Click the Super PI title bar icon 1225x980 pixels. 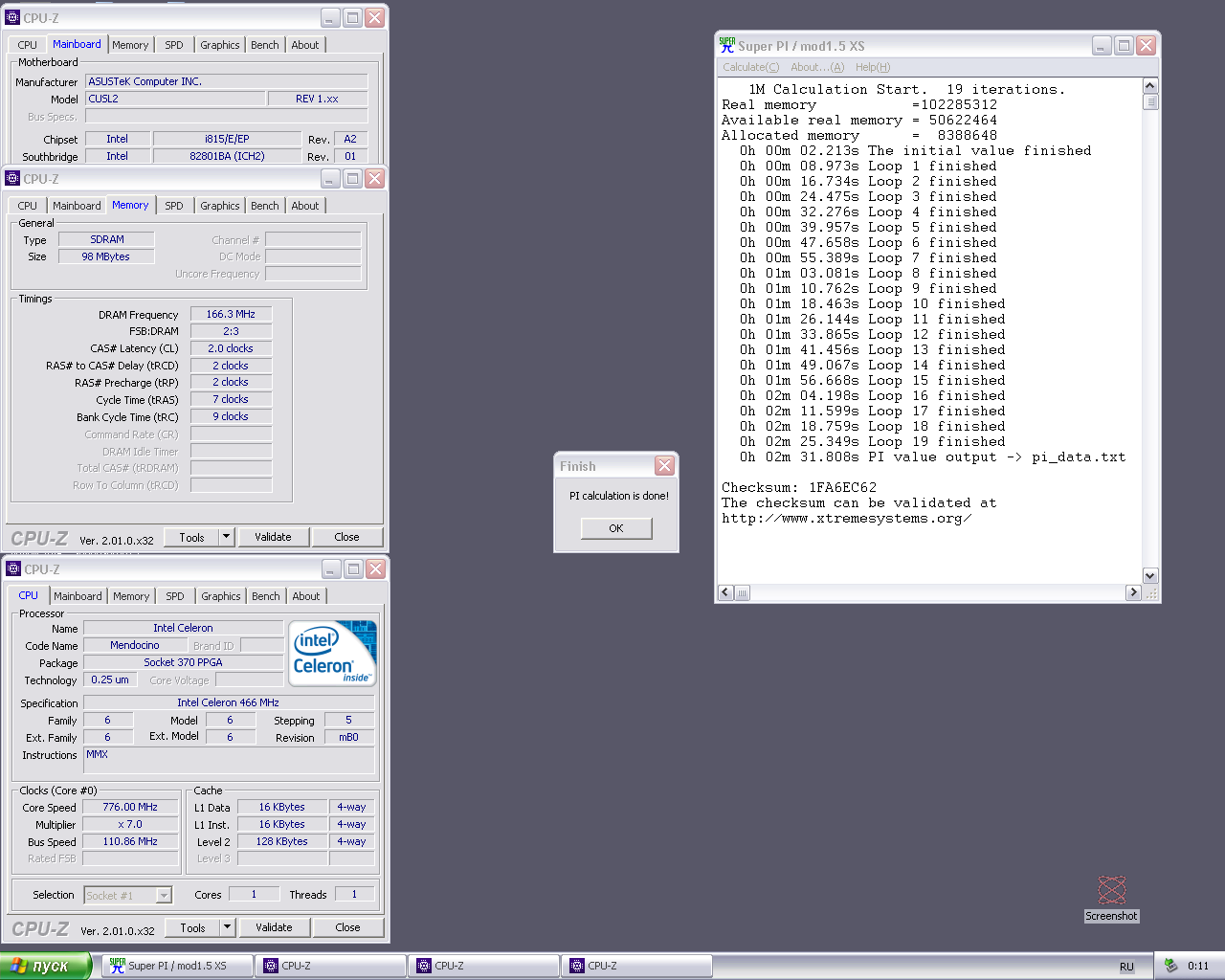coord(726,45)
